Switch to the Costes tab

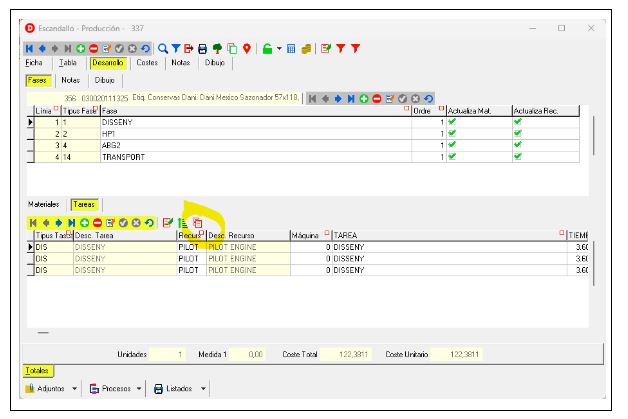[147, 62]
